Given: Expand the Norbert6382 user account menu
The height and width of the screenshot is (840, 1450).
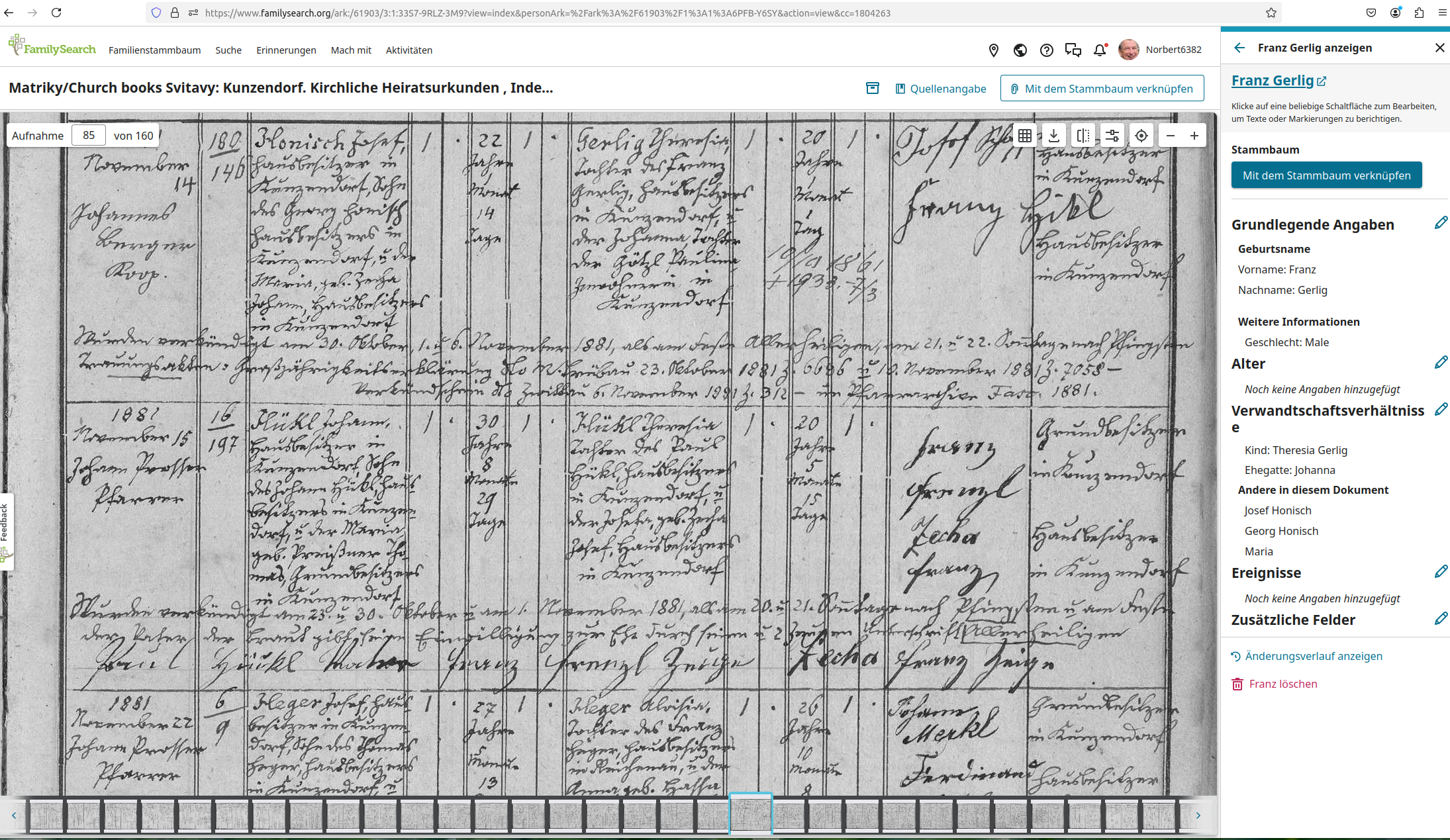Looking at the screenshot, I should tap(1160, 50).
